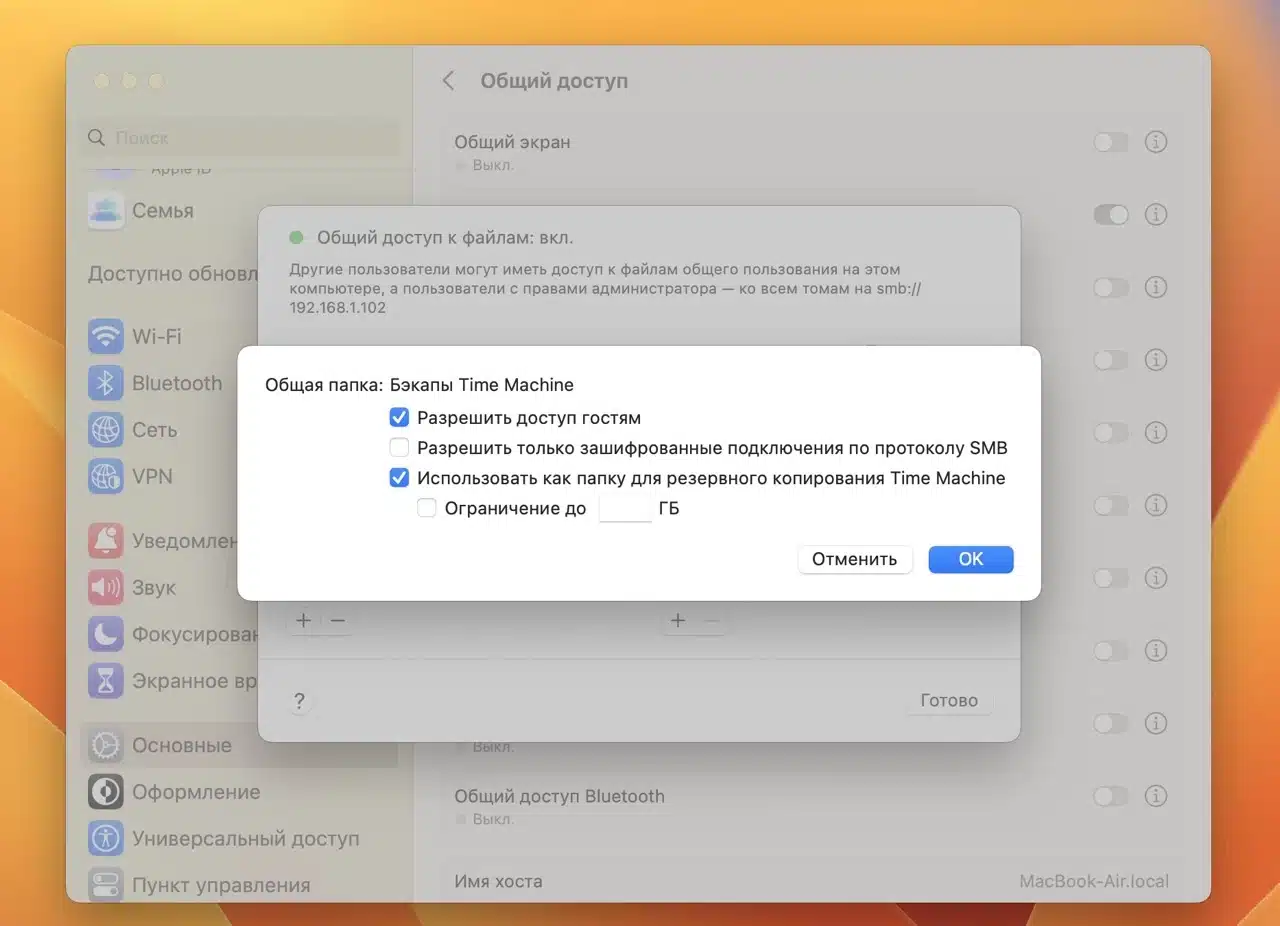This screenshot has height=926, width=1280.
Task: Click the Отменить cancel button
Action: [854, 559]
